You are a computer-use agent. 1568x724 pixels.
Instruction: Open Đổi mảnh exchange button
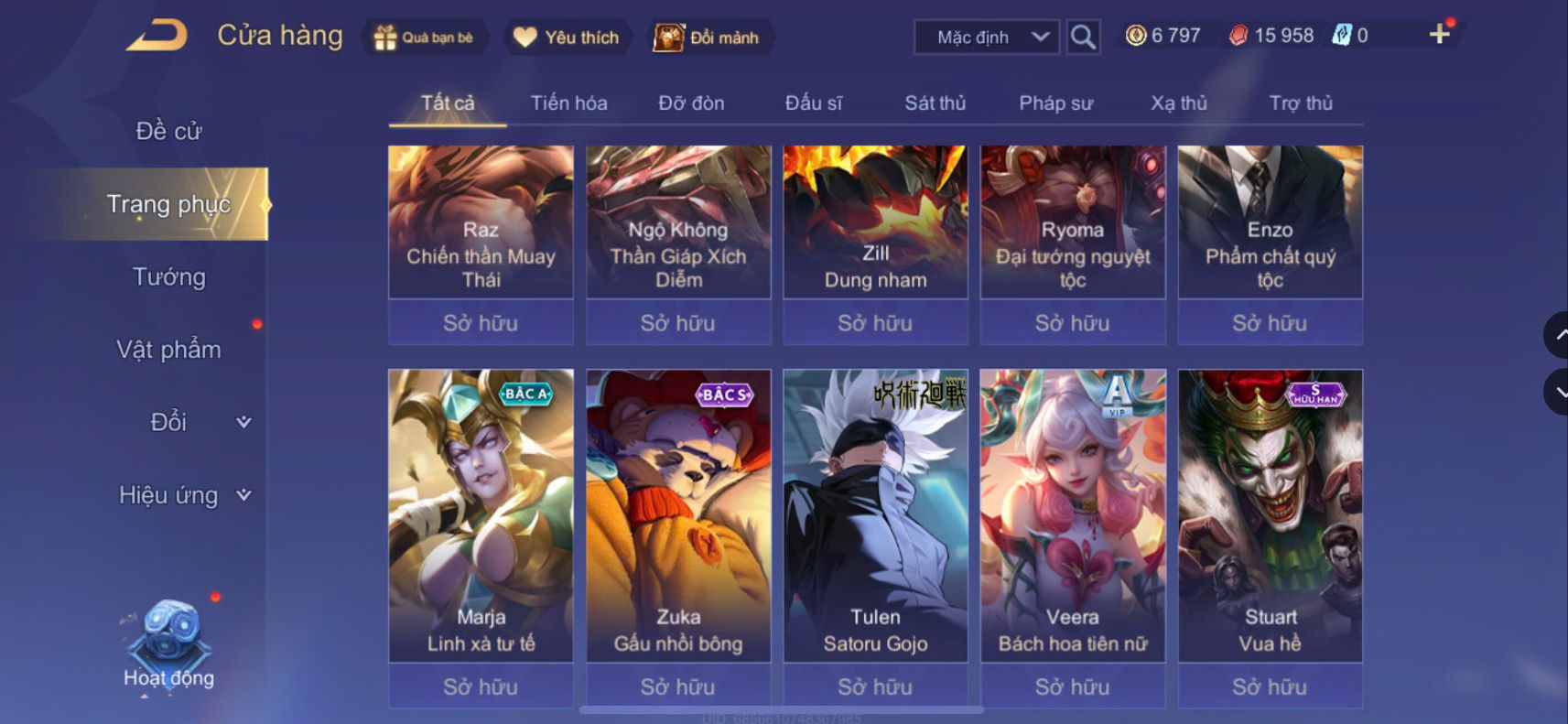pos(708,38)
